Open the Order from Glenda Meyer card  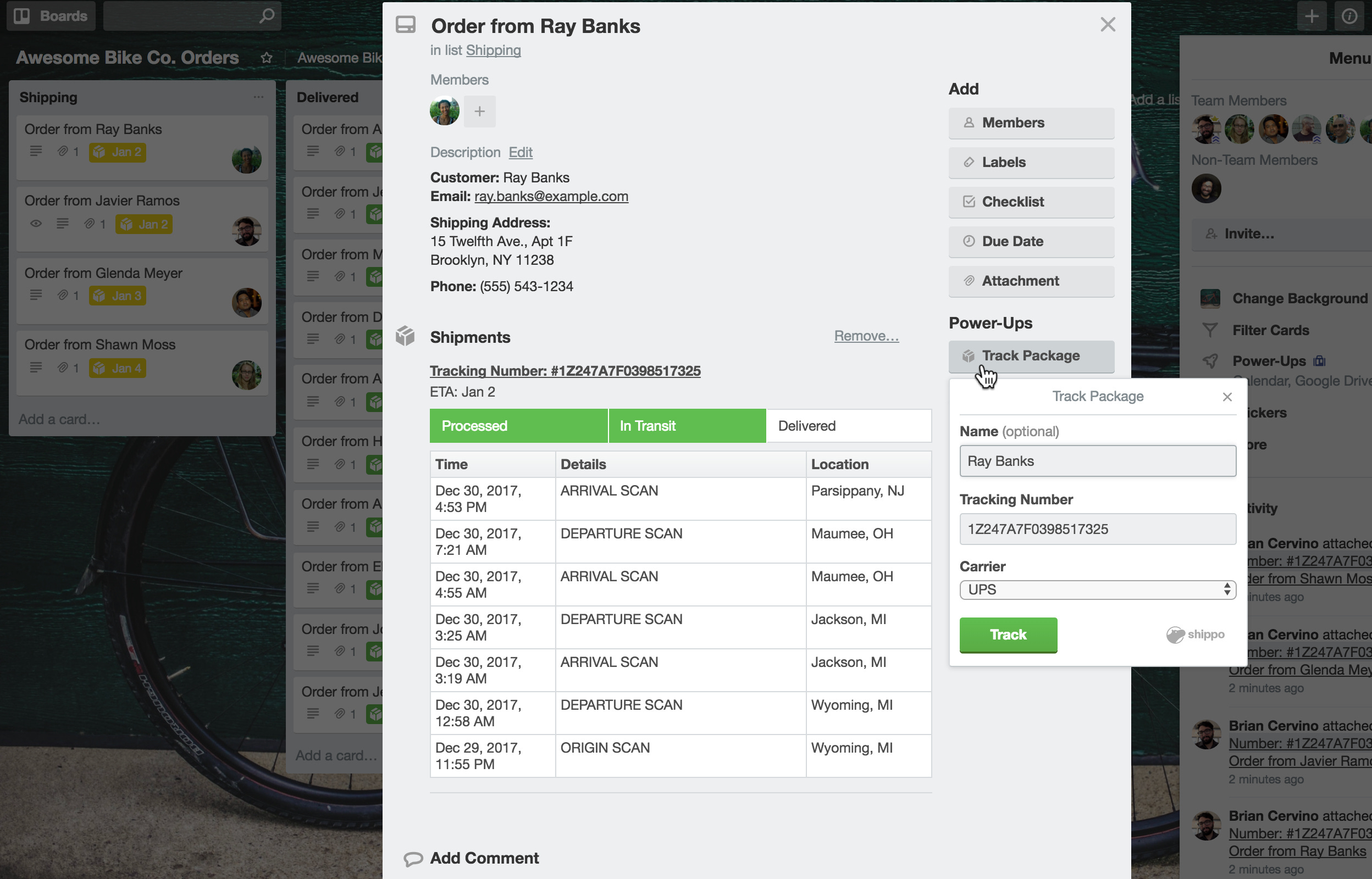142,291
